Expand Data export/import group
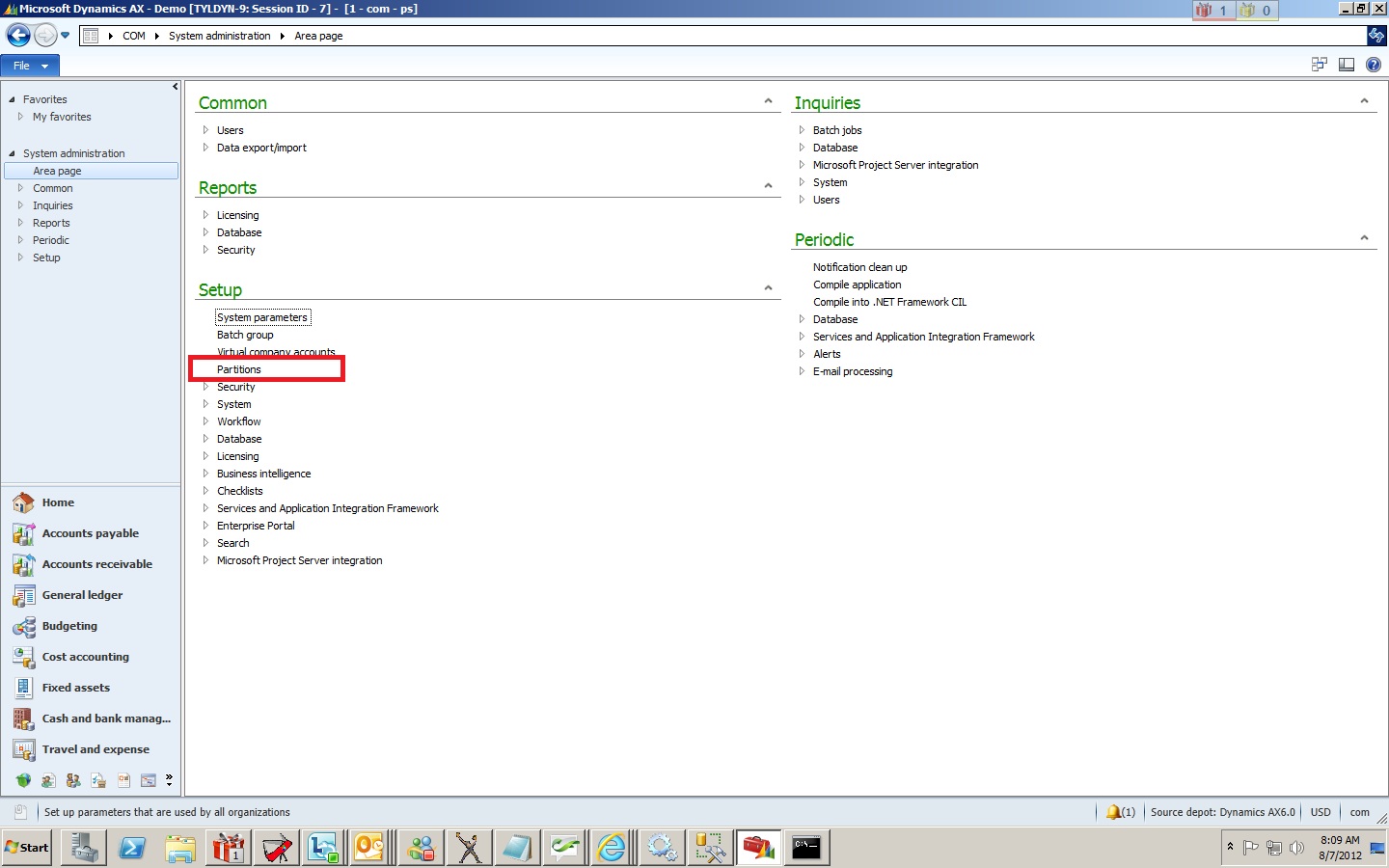1389x868 pixels. click(x=205, y=148)
